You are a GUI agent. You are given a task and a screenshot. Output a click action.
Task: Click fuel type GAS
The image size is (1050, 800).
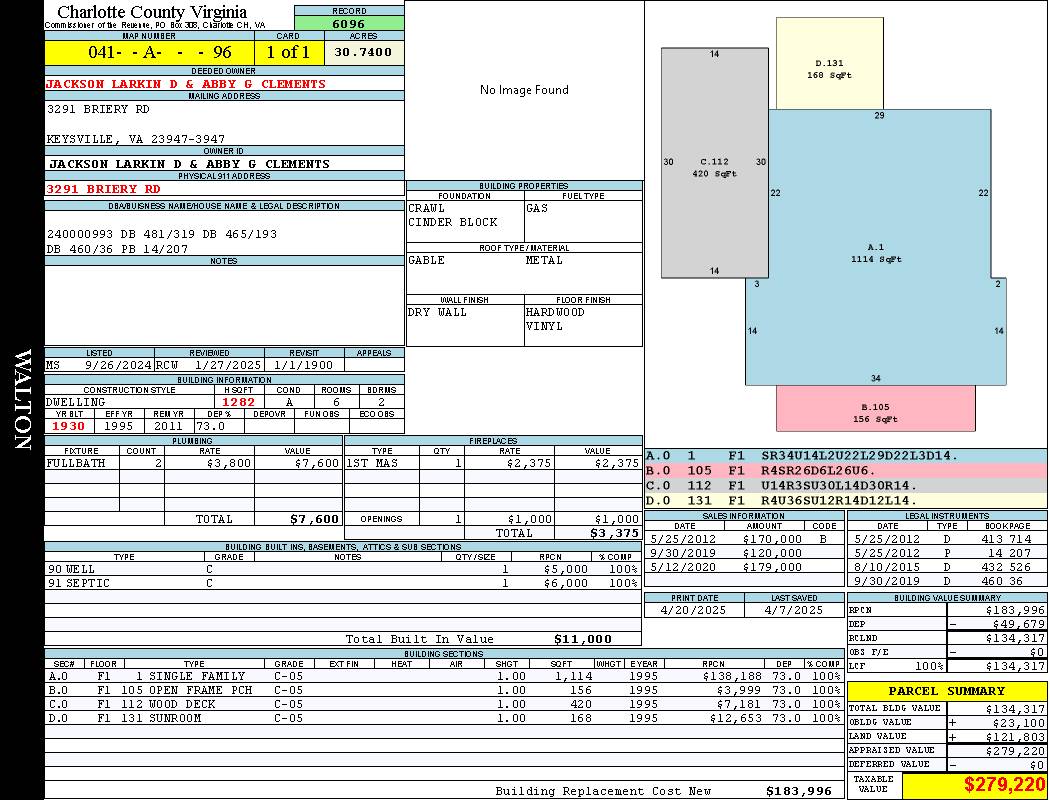[x=537, y=209]
